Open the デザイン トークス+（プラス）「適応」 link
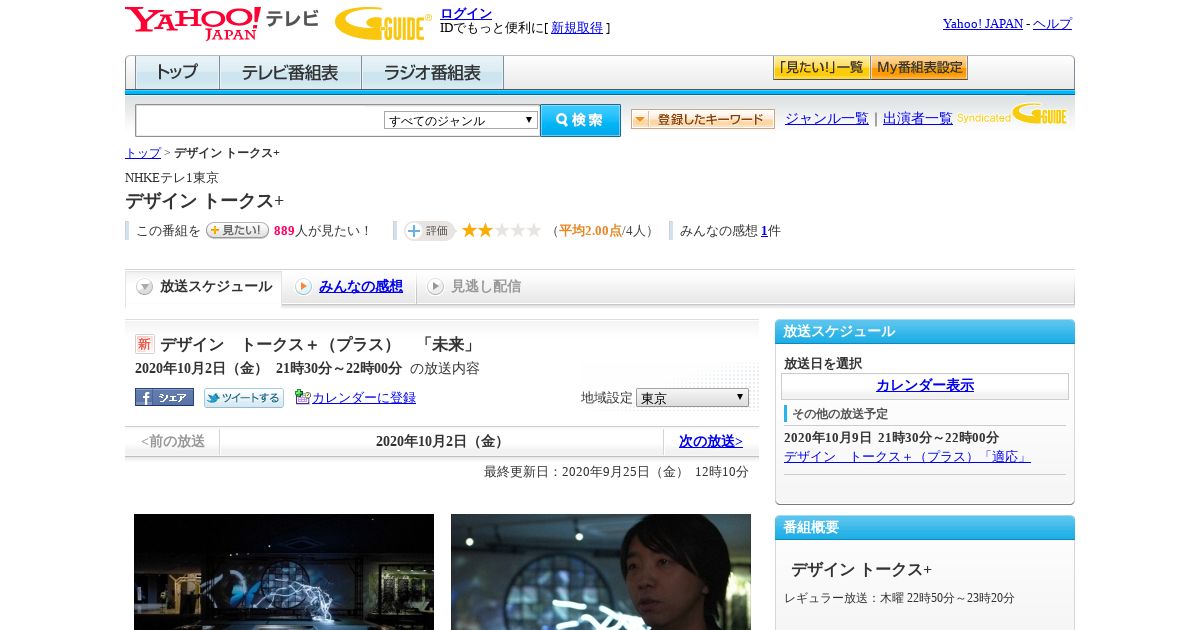Screen dimensions: 1200x630 [907, 457]
